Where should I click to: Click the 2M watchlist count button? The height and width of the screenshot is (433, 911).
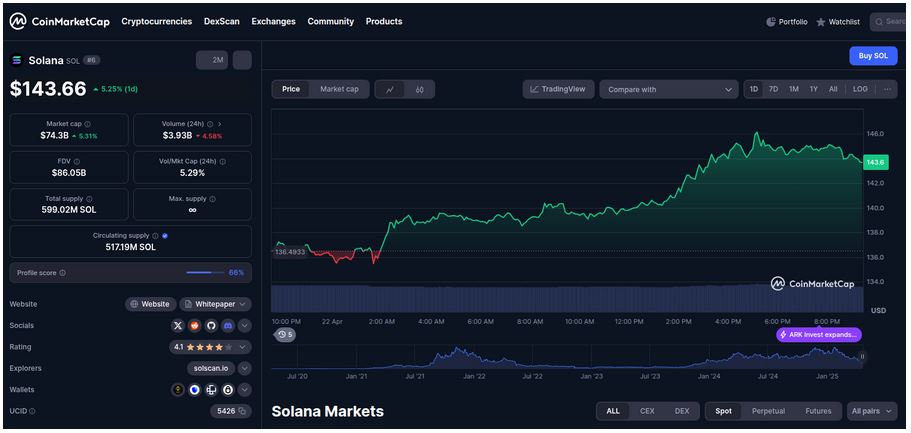[212, 60]
